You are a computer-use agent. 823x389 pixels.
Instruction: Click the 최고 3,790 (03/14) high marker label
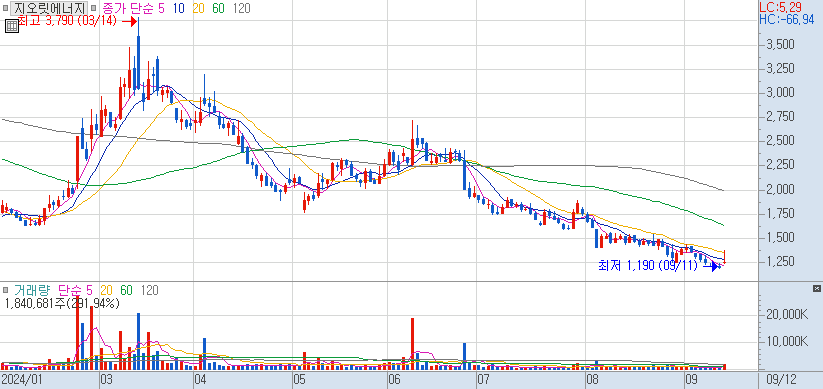pyautogui.click(x=67, y=22)
